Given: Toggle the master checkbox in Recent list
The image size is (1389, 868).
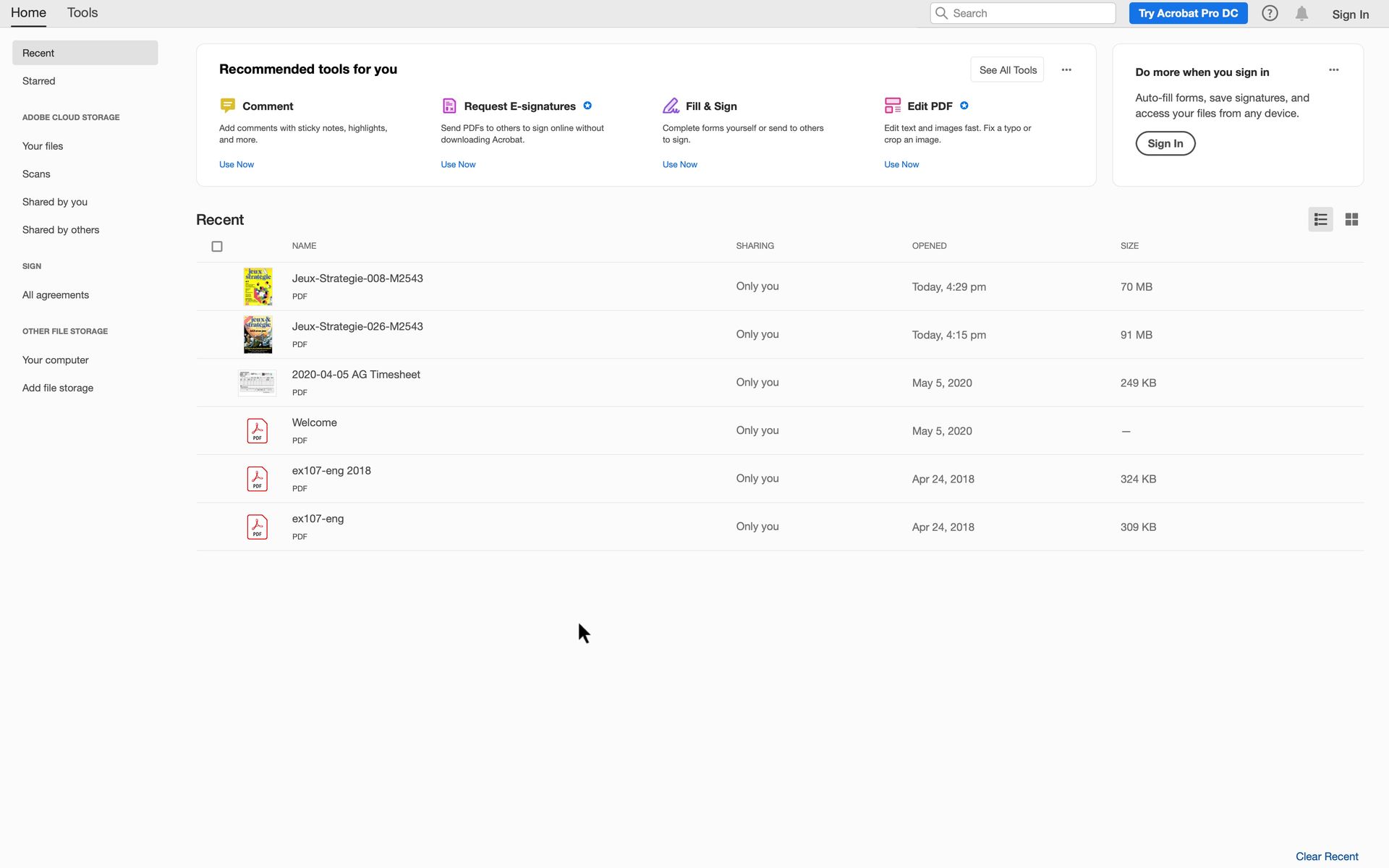Looking at the screenshot, I should (216, 246).
